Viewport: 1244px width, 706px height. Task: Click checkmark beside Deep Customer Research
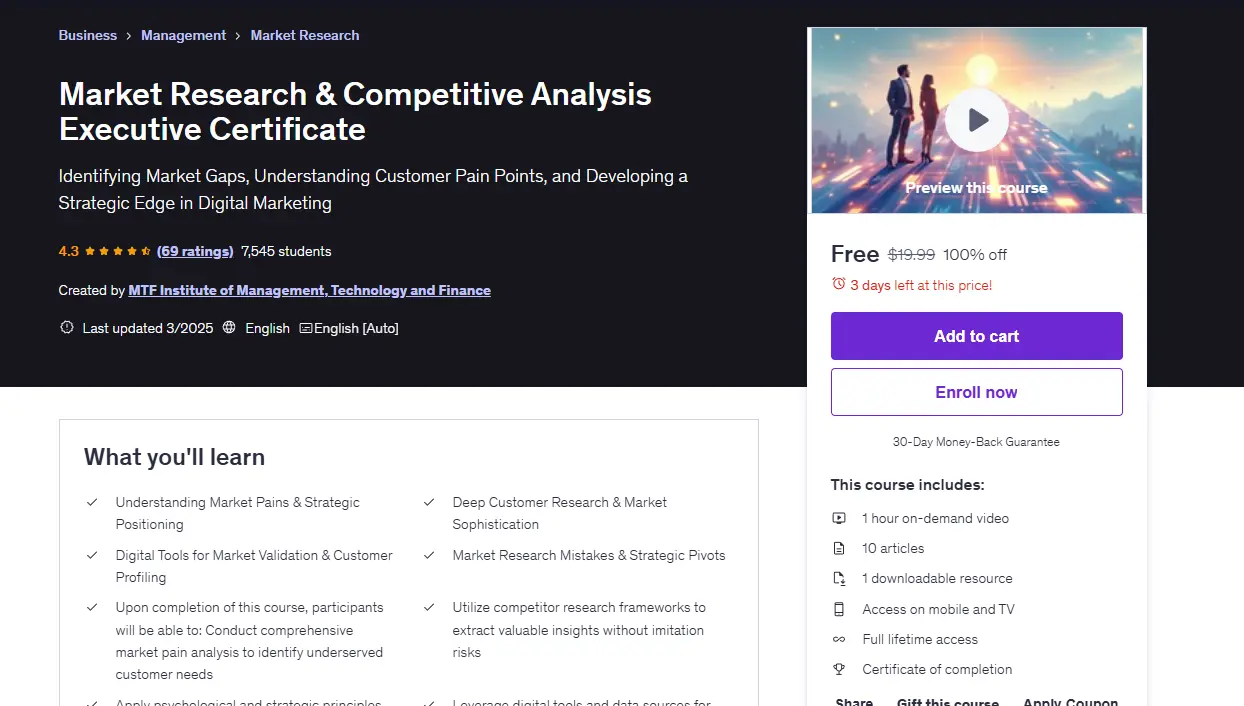pos(429,502)
